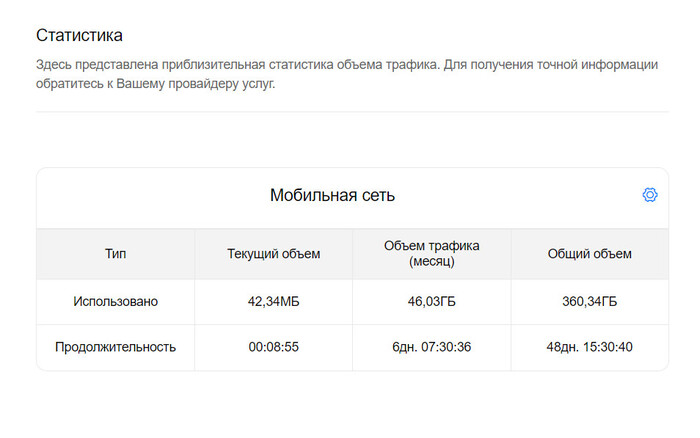
Task: Click the text "обратитесь к Вашему провайдеру услуг"
Action: (155, 84)
